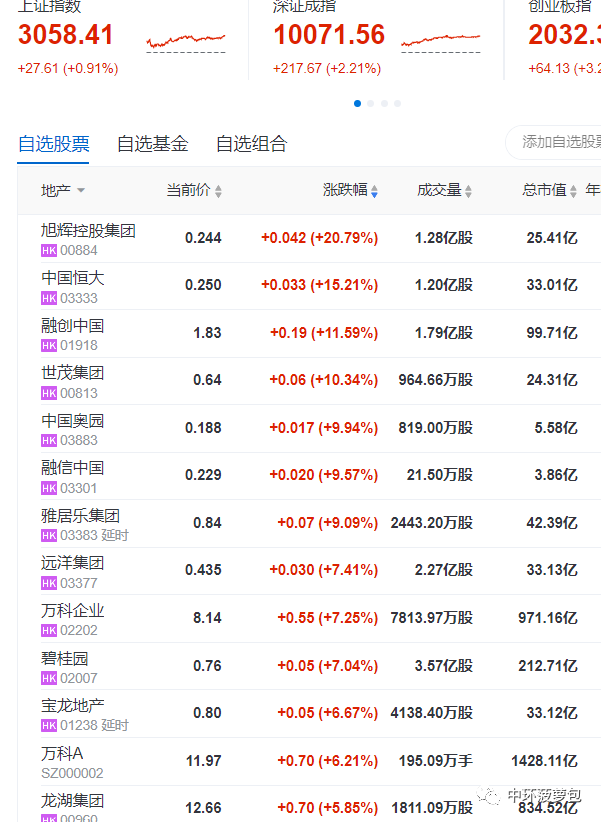Click HK badge beside code 03883
The height and width of the screenshot is (822, 601).
point(49,440)
